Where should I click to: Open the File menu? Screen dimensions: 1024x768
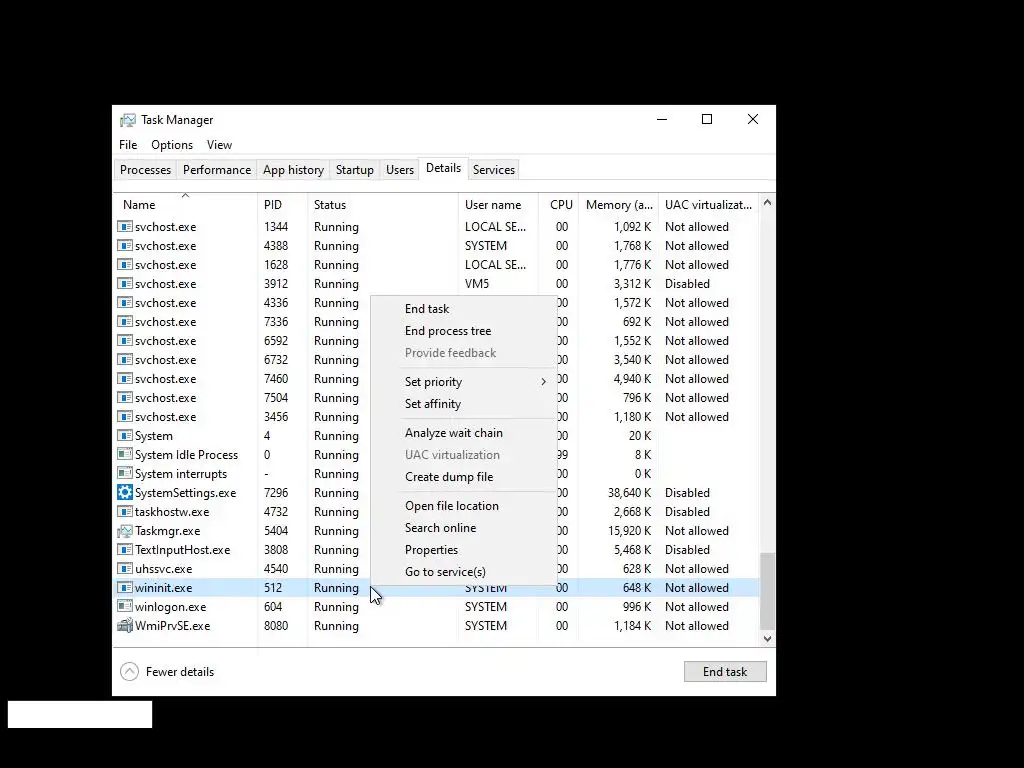[128, 145]
